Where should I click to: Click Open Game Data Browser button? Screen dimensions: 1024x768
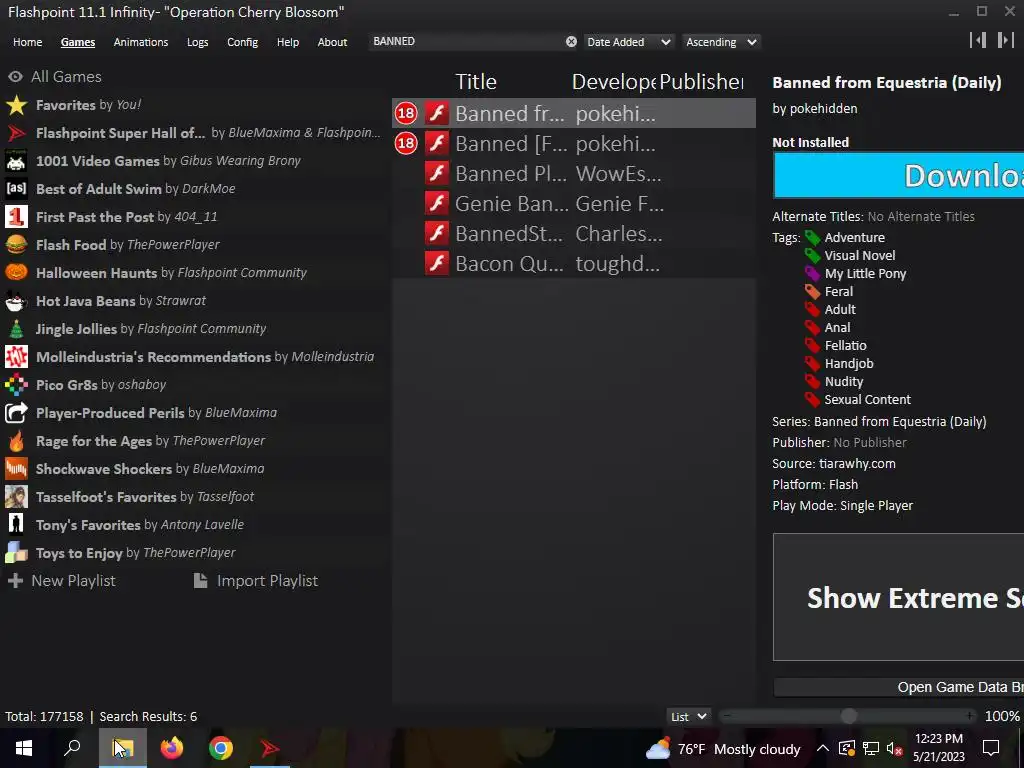899,687
